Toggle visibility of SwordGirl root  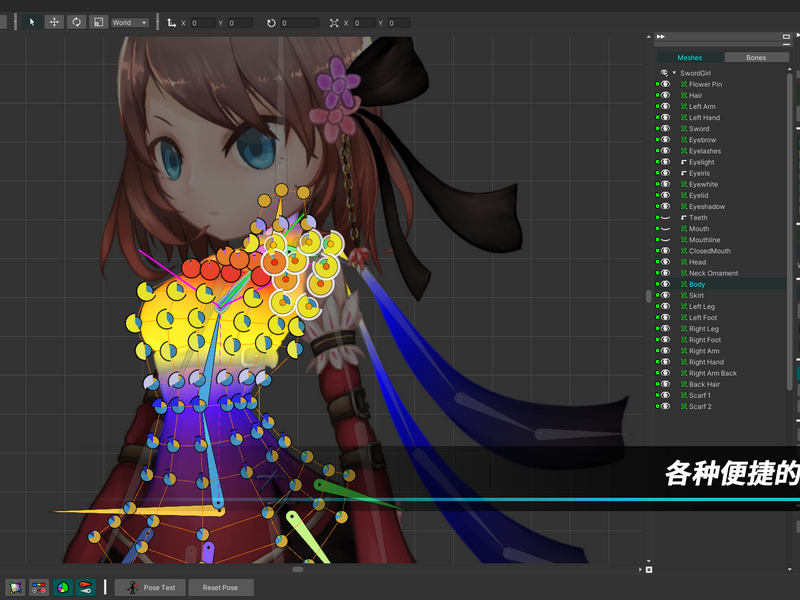click(664, 73)
